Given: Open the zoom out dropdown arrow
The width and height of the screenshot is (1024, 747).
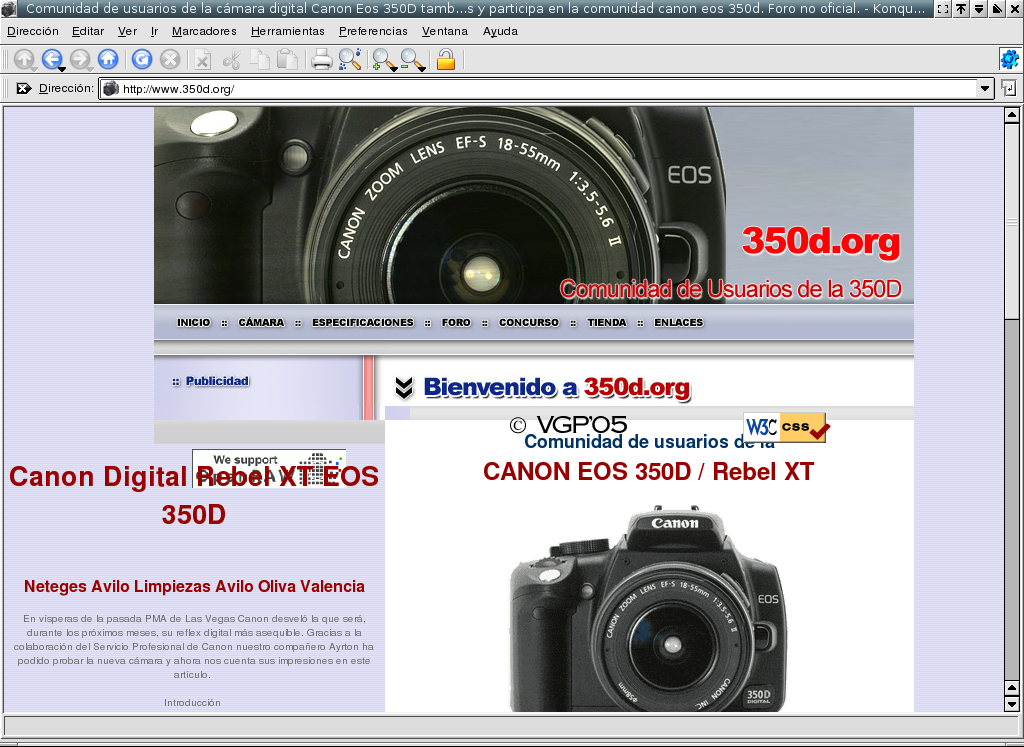Looking at the screenshot, I should tap(422, 70).
